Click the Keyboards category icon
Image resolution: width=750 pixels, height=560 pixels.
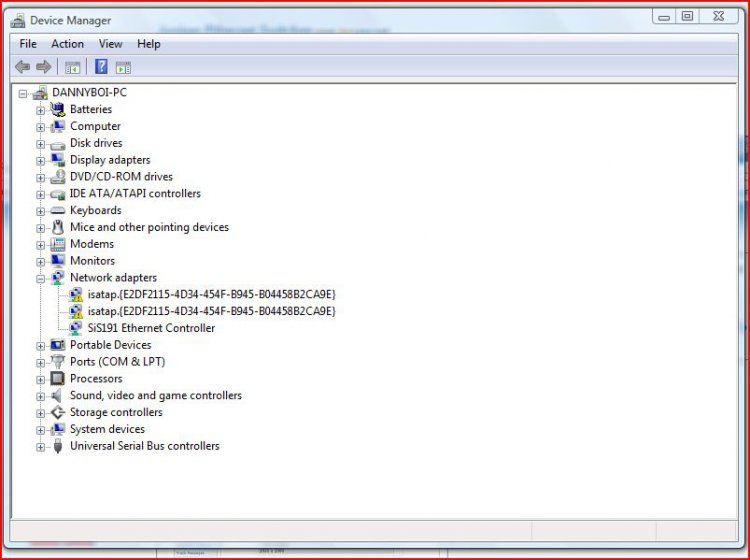(x=58, y=210)
